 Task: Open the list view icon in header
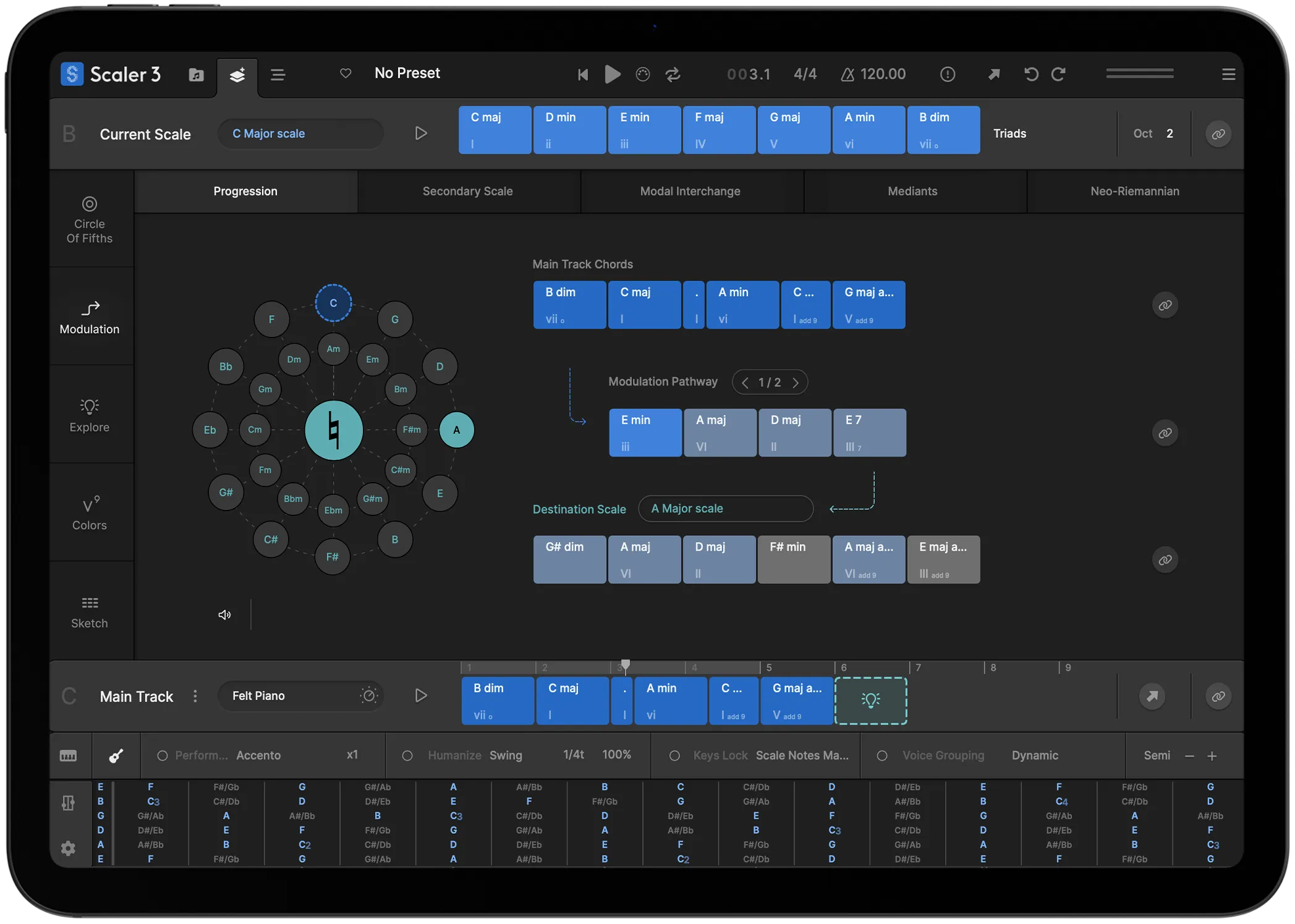coord(278,75)
